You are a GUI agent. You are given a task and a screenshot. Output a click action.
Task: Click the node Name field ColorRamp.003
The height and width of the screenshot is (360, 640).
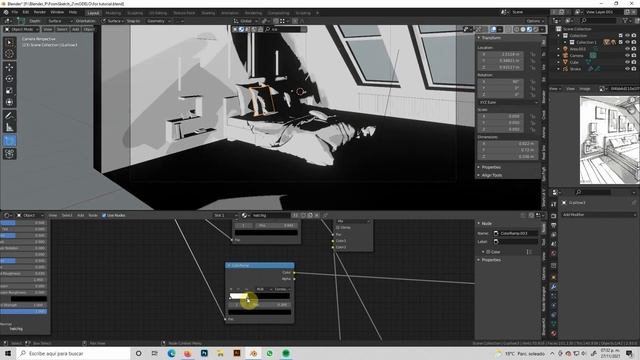point(515,233)
